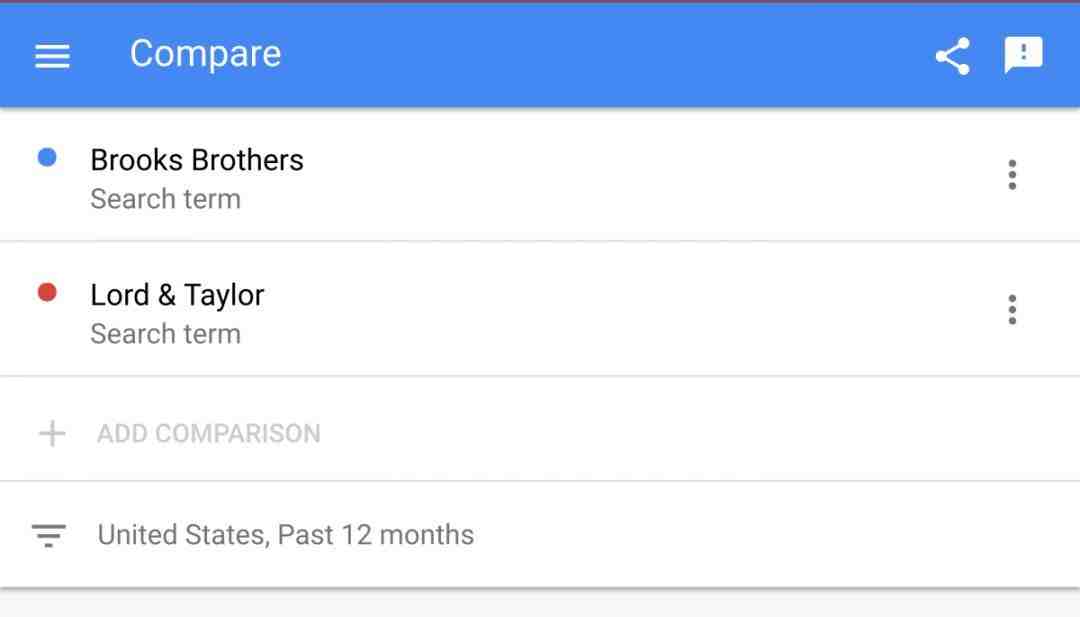Screen dimensions: 1080x617
Task: Click 'Search term' label under Lord & Taylor
Action: click(165, 334)
